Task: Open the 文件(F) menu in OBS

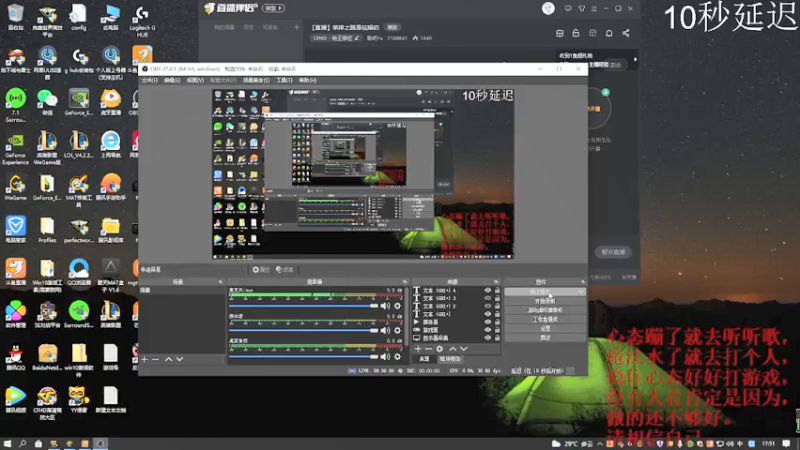Action: 149,80
